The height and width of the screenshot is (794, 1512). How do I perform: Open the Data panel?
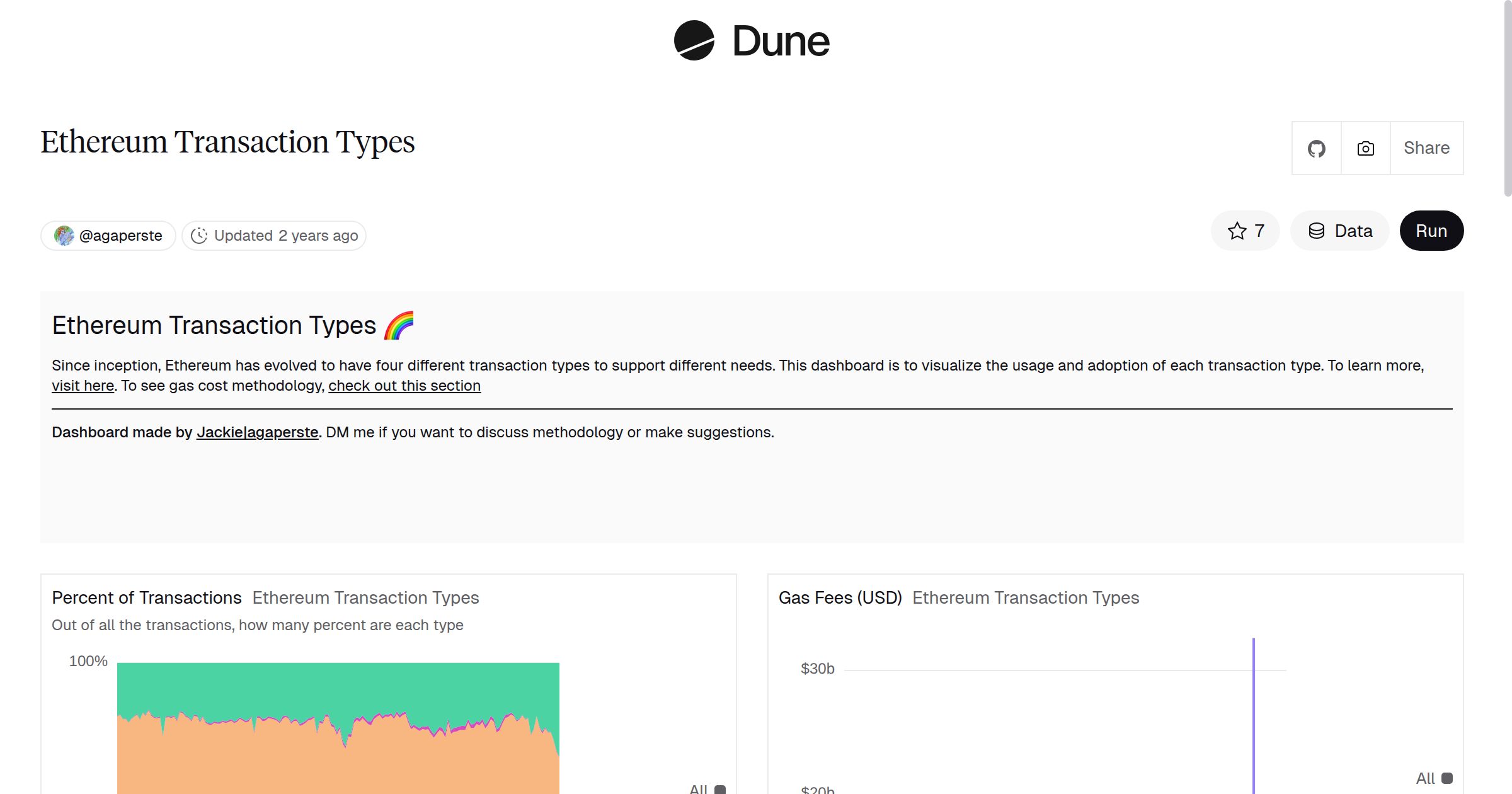1339,231
